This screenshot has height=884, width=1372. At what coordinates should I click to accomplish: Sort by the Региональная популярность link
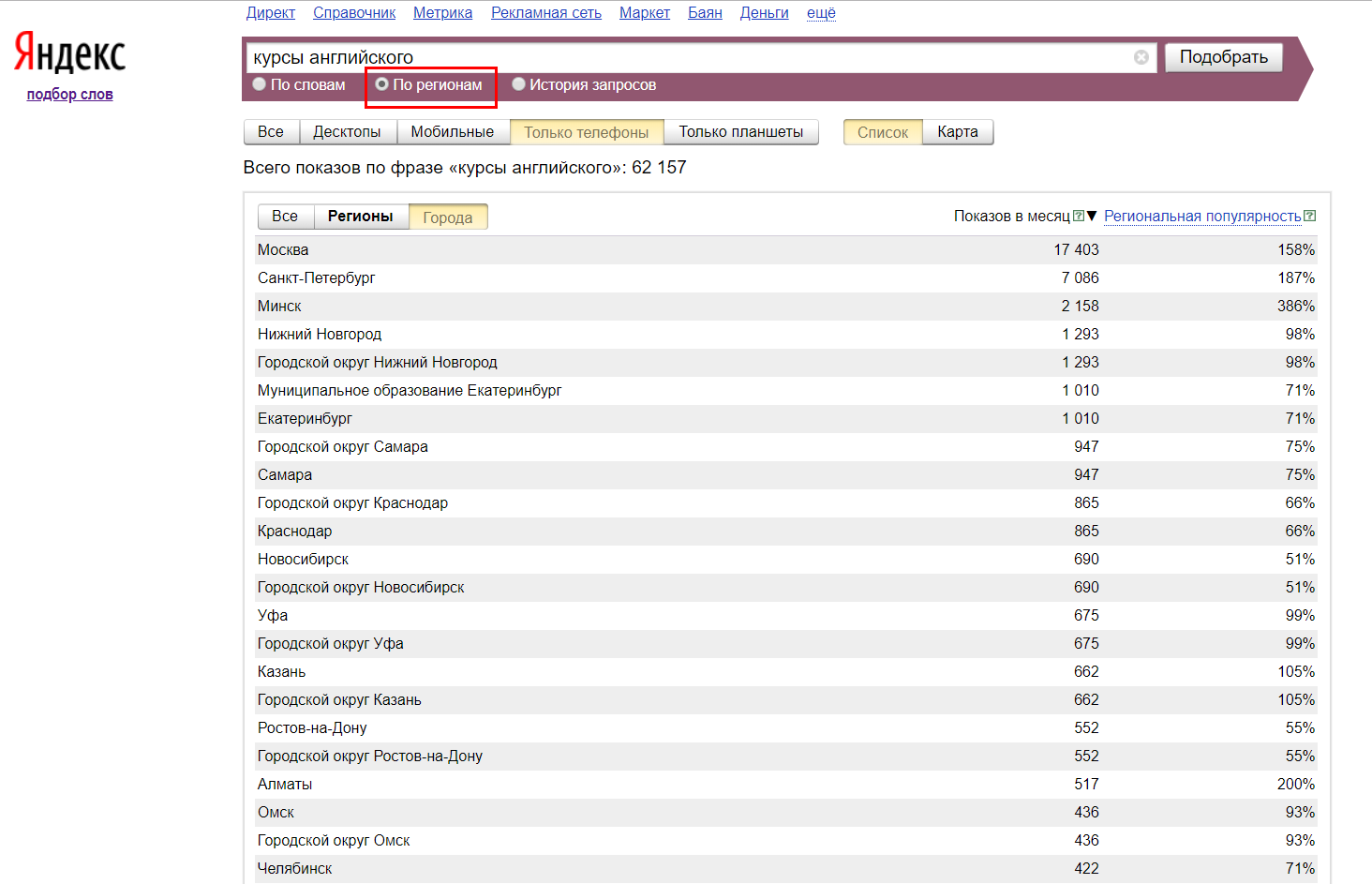tap(1202, 216)
